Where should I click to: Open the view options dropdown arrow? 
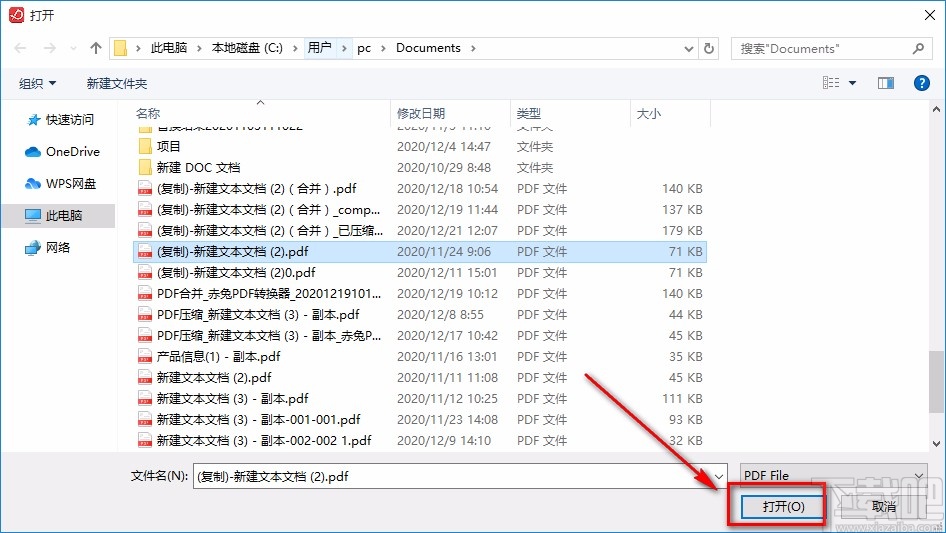coord(852,83)
